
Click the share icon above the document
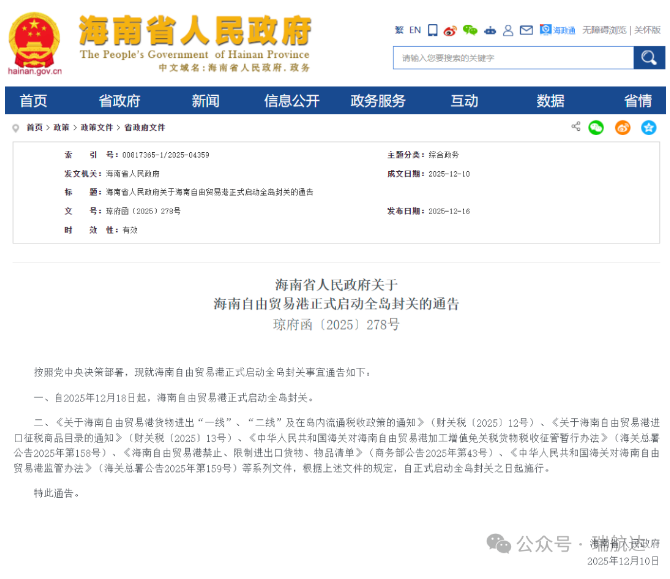576,127
